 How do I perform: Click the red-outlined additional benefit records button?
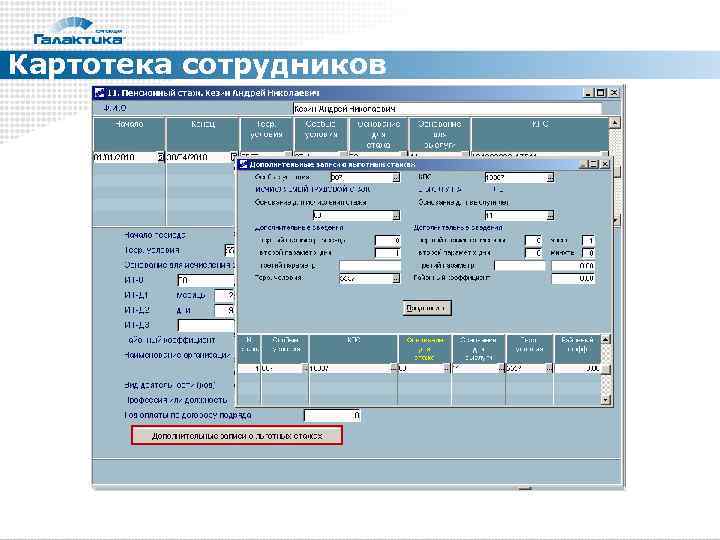[237, 435]
